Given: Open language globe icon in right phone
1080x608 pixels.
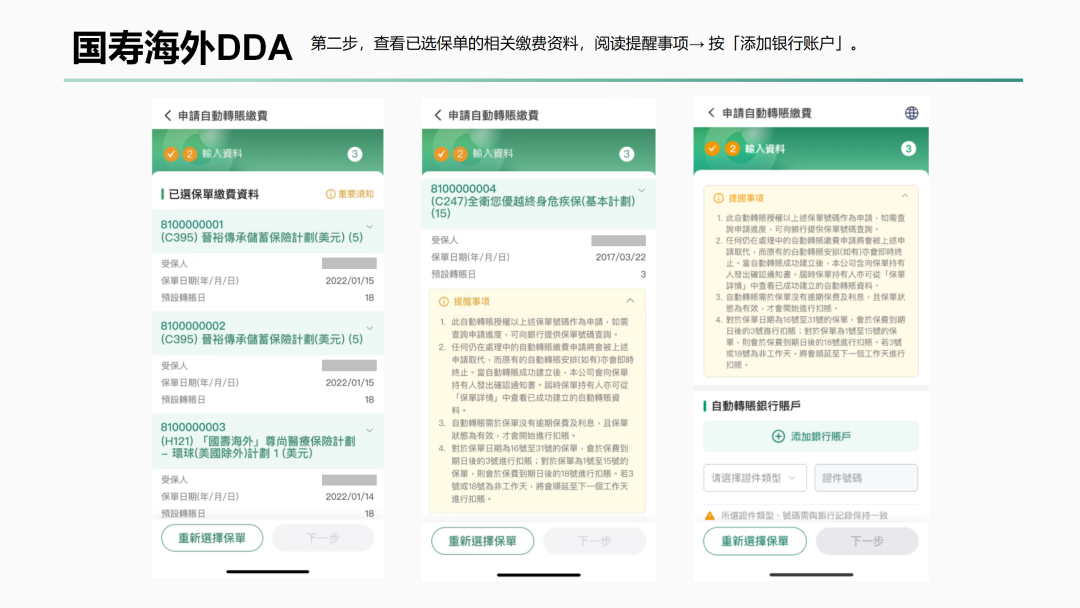Looking at the screenshot, I should (911, 113).
